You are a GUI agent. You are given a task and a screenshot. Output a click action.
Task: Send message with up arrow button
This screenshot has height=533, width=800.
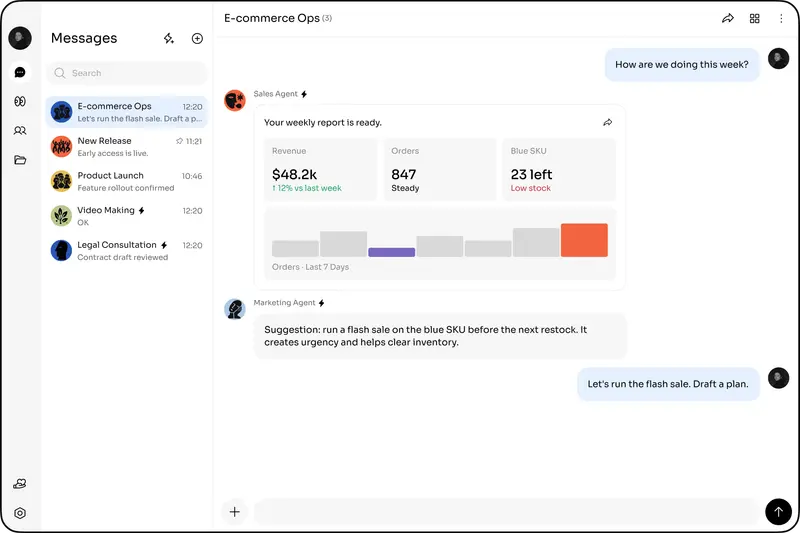point(779,512)
